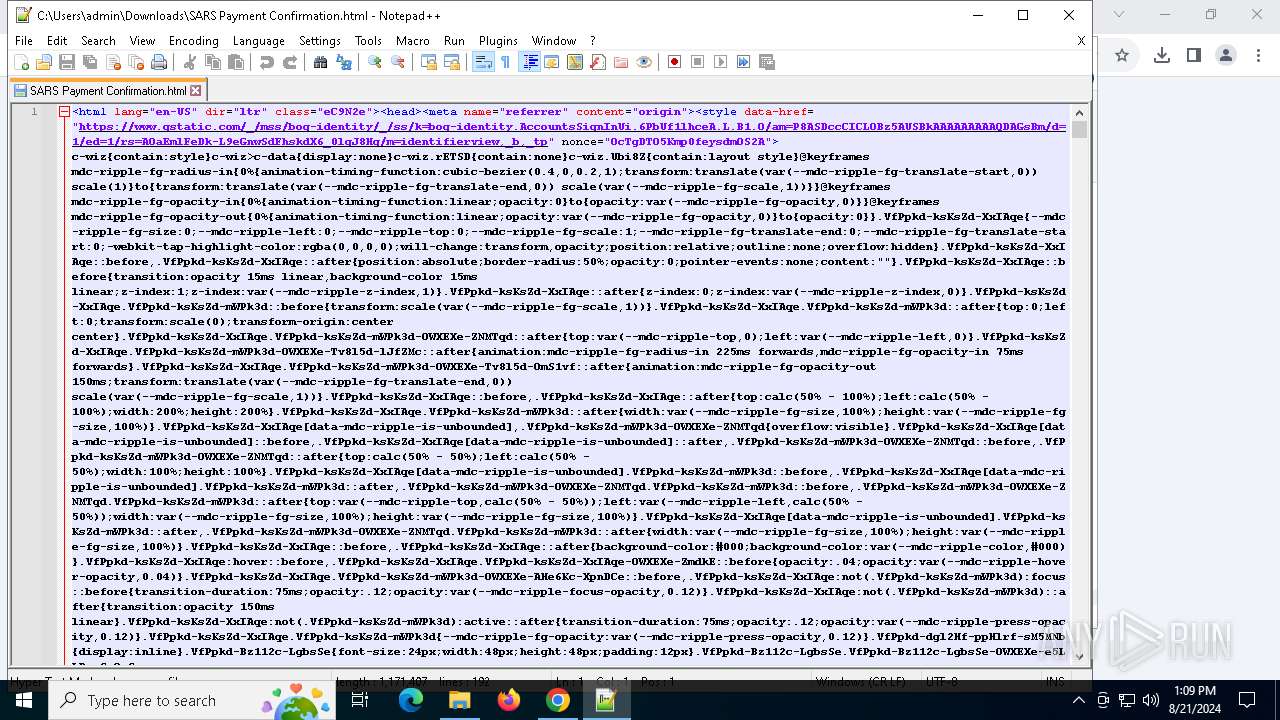Image resolution: width=1280 pixels, height=720 pixels.
Task: Open the File menu
Action: pyautogui.click(x=24, y=41)
